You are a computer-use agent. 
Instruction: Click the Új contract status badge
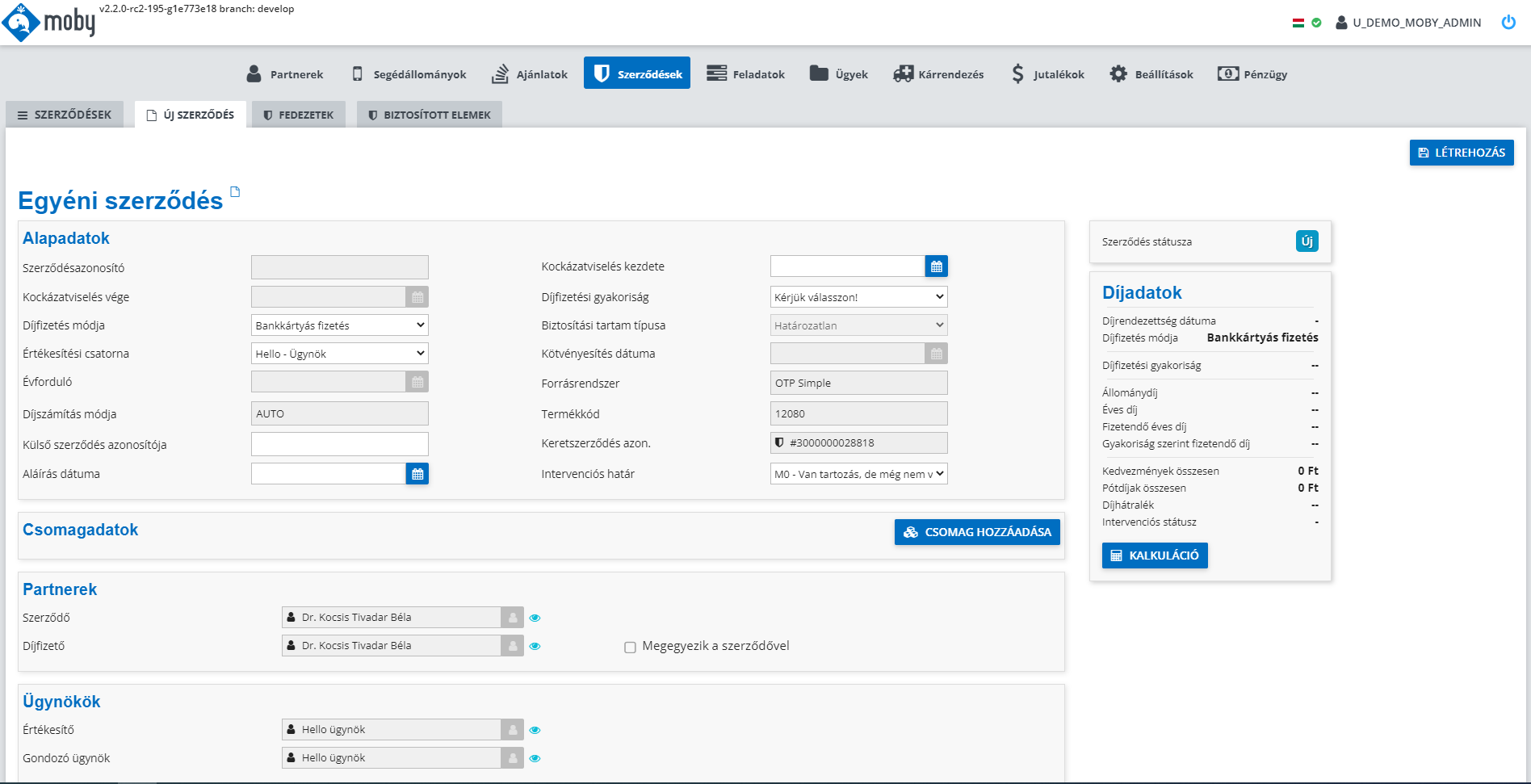click(1307, 241)
